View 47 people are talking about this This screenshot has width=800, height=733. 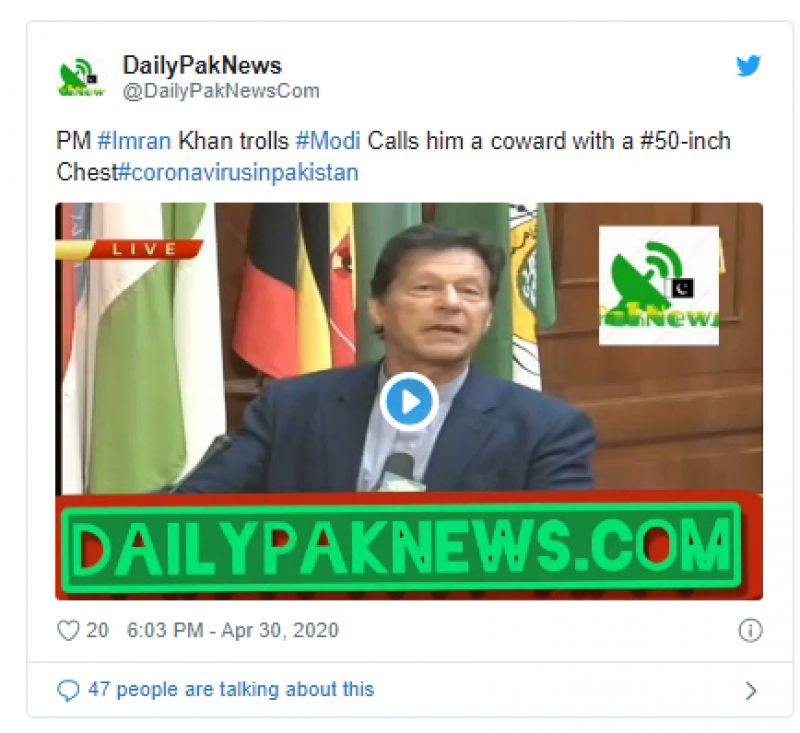pyautogui.click(x=231, y=690)
